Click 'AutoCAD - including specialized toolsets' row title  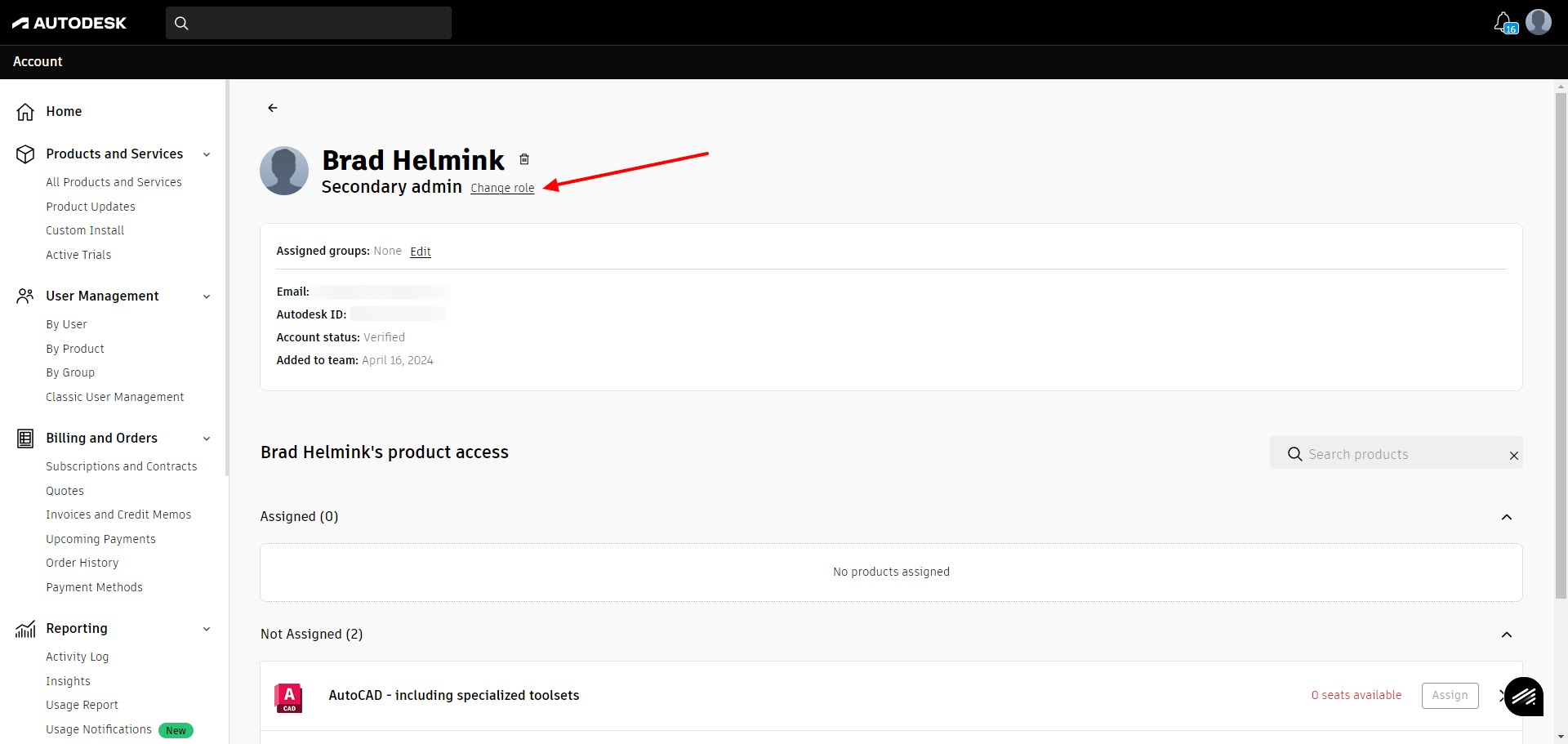454,696
